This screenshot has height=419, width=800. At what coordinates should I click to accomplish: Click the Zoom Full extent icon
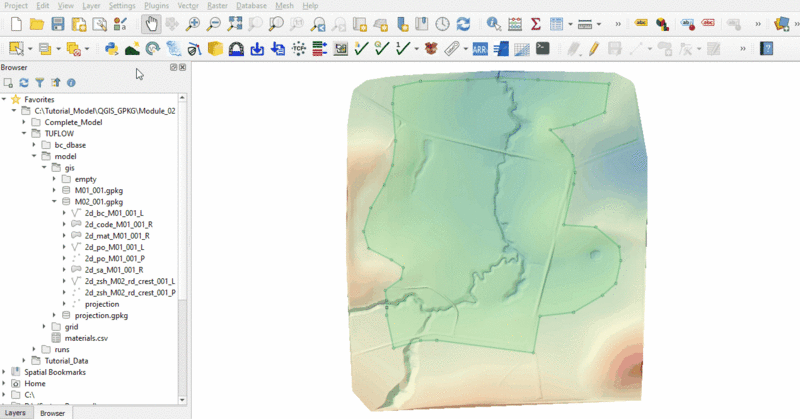(x=234, y=23)
